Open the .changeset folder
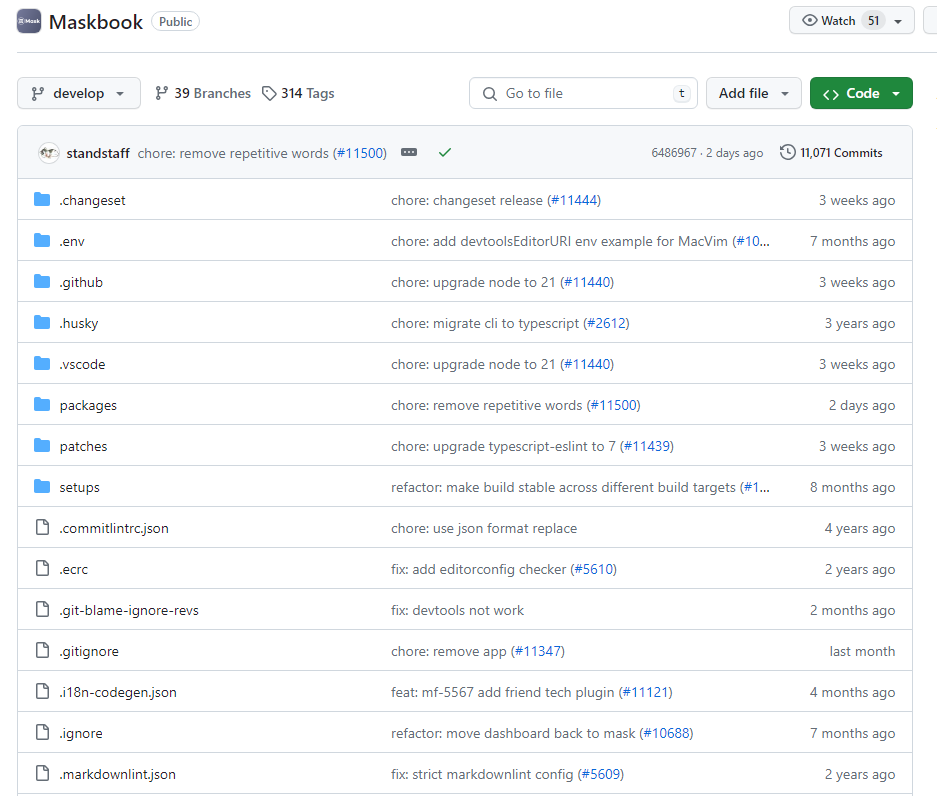The height and width of the screenshot is (796, 937). 93,200
